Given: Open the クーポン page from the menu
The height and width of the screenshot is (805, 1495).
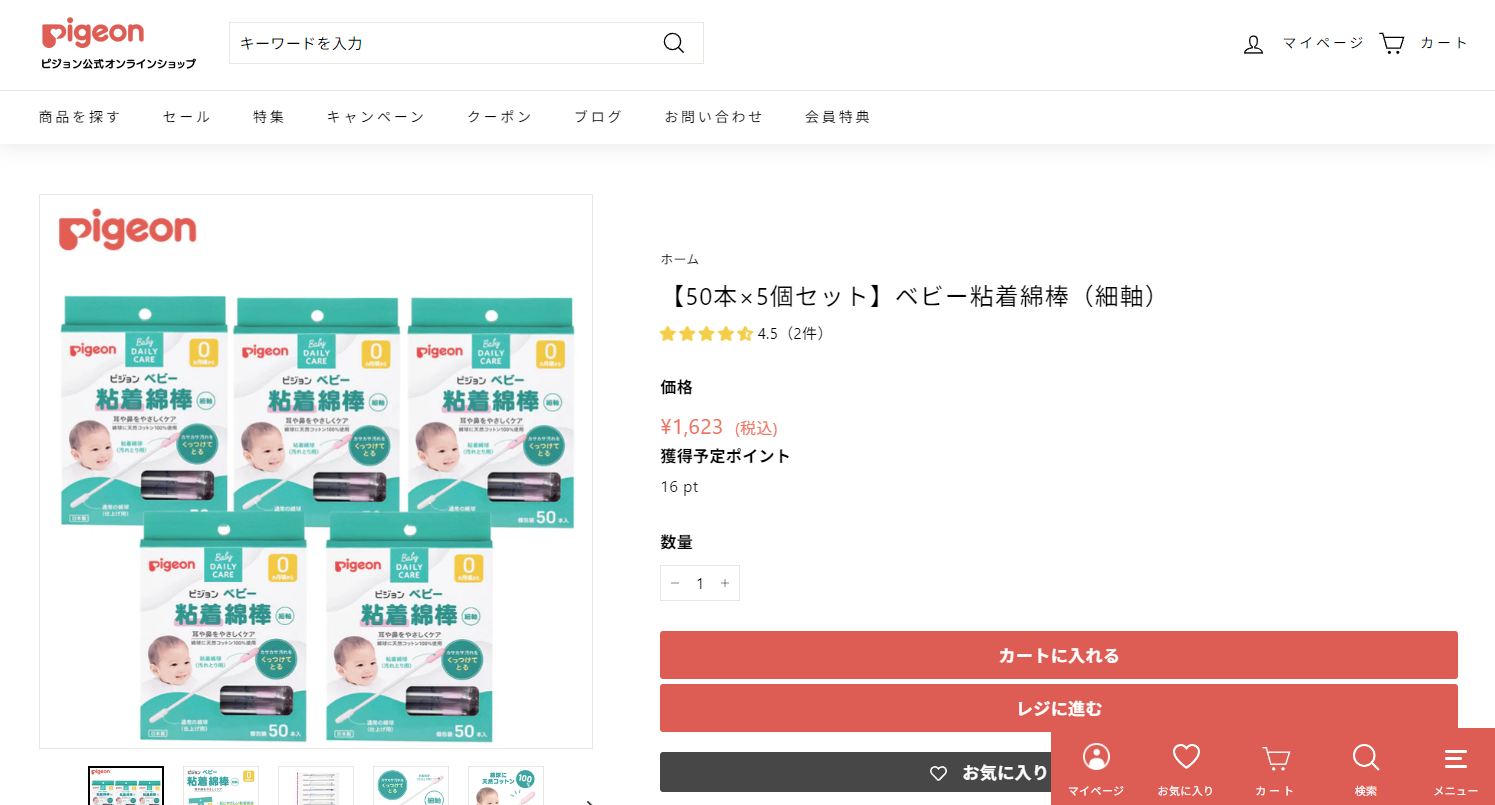Looking at the screenshot, I should click(499, 116).
